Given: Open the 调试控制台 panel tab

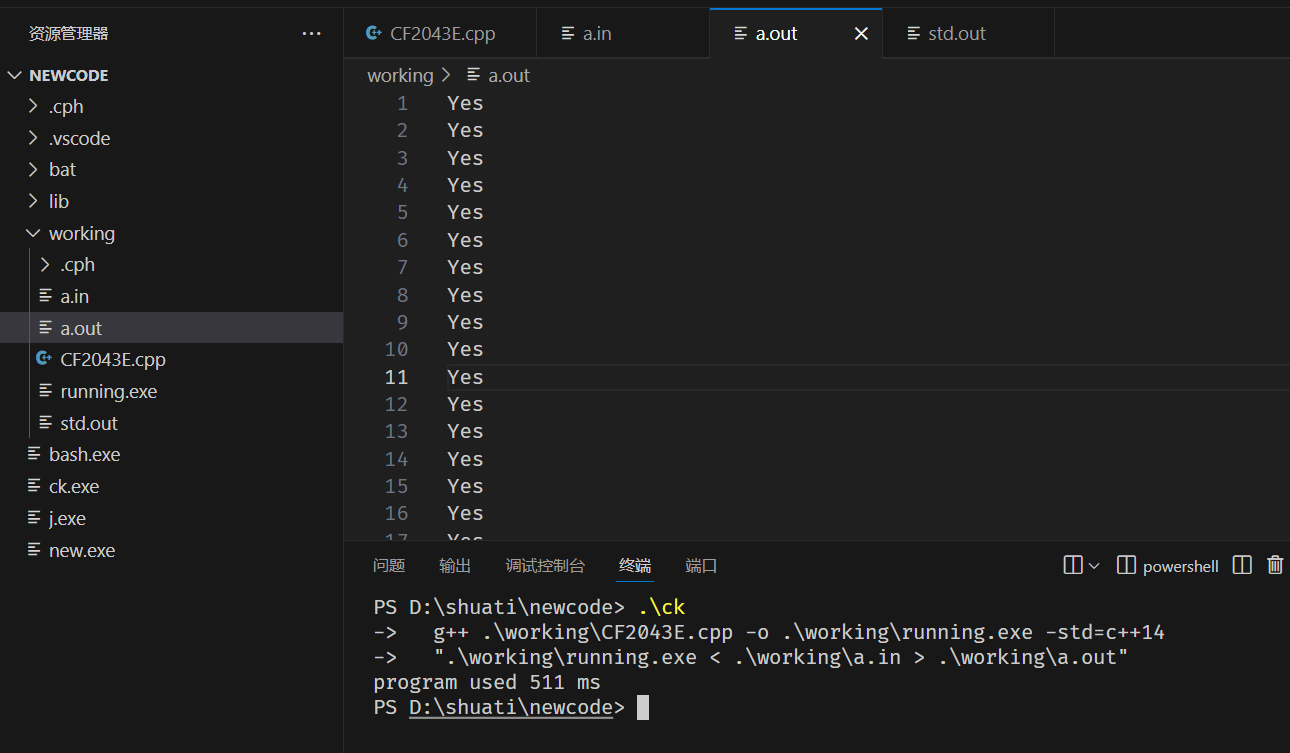Looking at the screenshot, I should [x=545, y=566].
